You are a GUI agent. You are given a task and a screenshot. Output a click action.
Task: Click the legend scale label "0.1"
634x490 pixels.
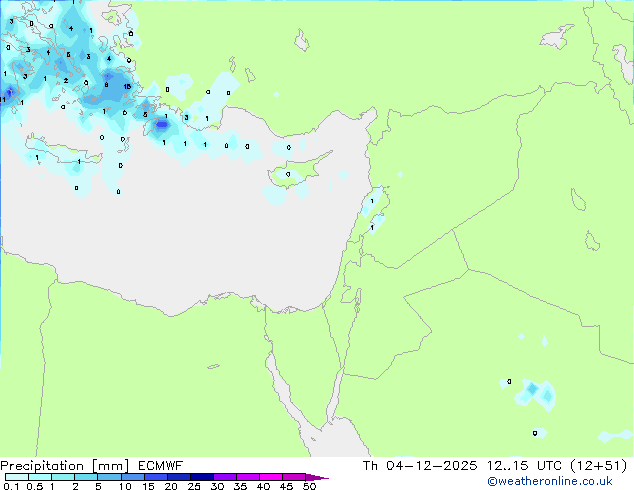11,486
